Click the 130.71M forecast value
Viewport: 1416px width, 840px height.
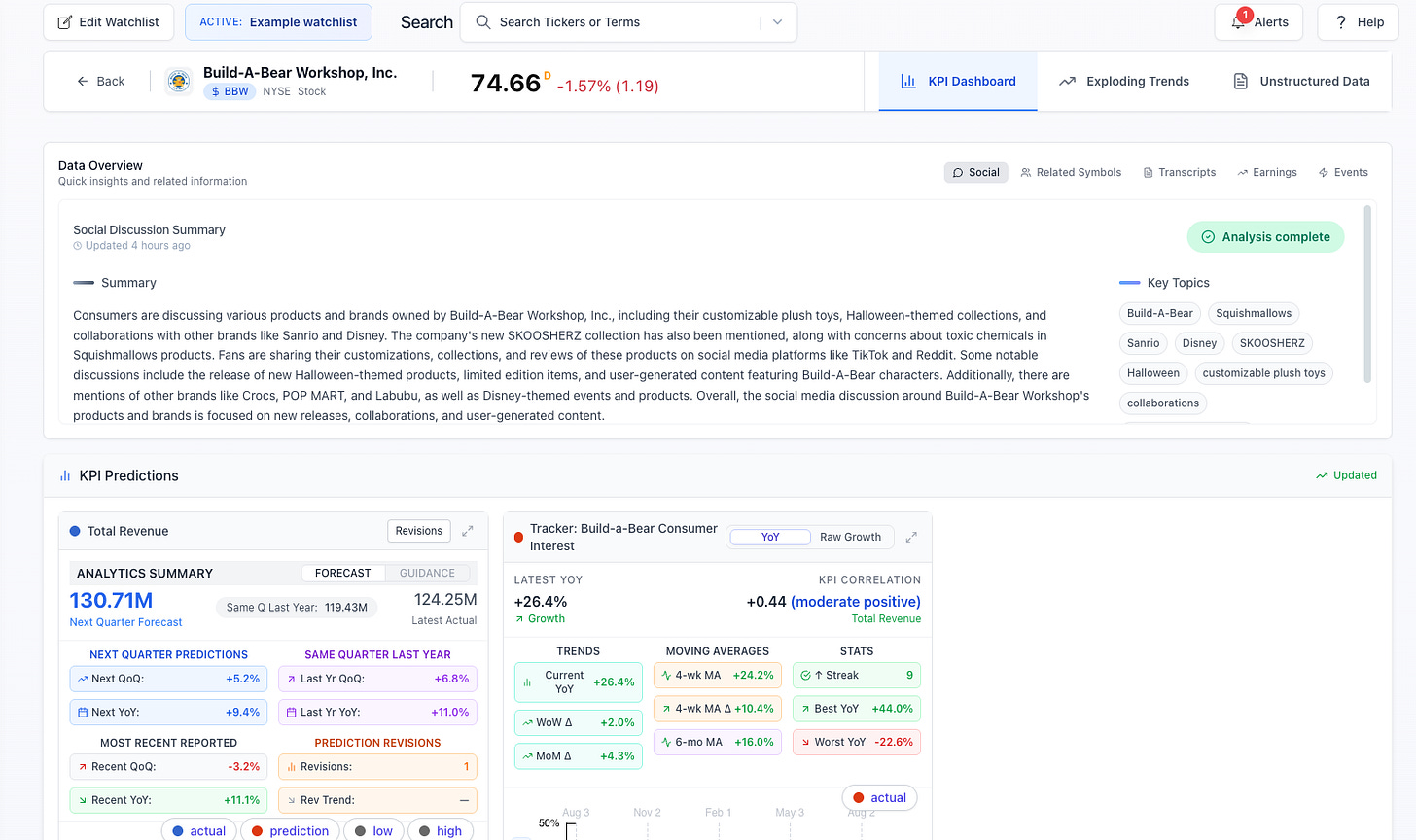click(x=111, y=601)
